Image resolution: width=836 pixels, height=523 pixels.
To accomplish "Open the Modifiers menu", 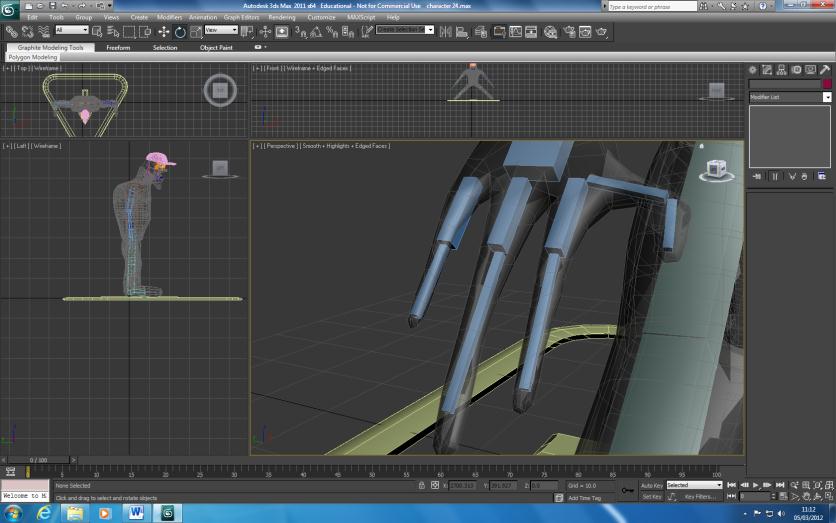I will [x=169, y=18].
